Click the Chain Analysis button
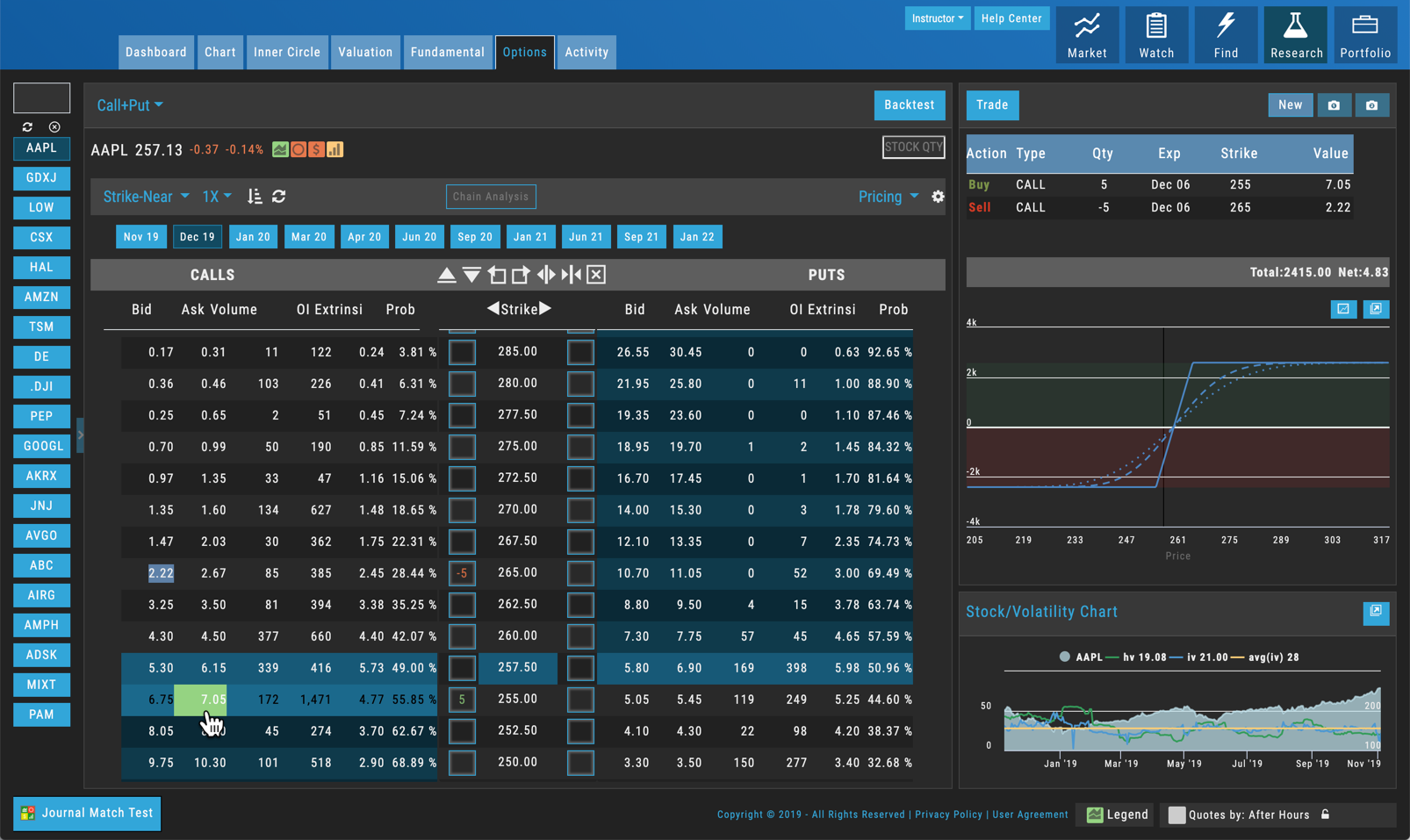 point(491,197)
